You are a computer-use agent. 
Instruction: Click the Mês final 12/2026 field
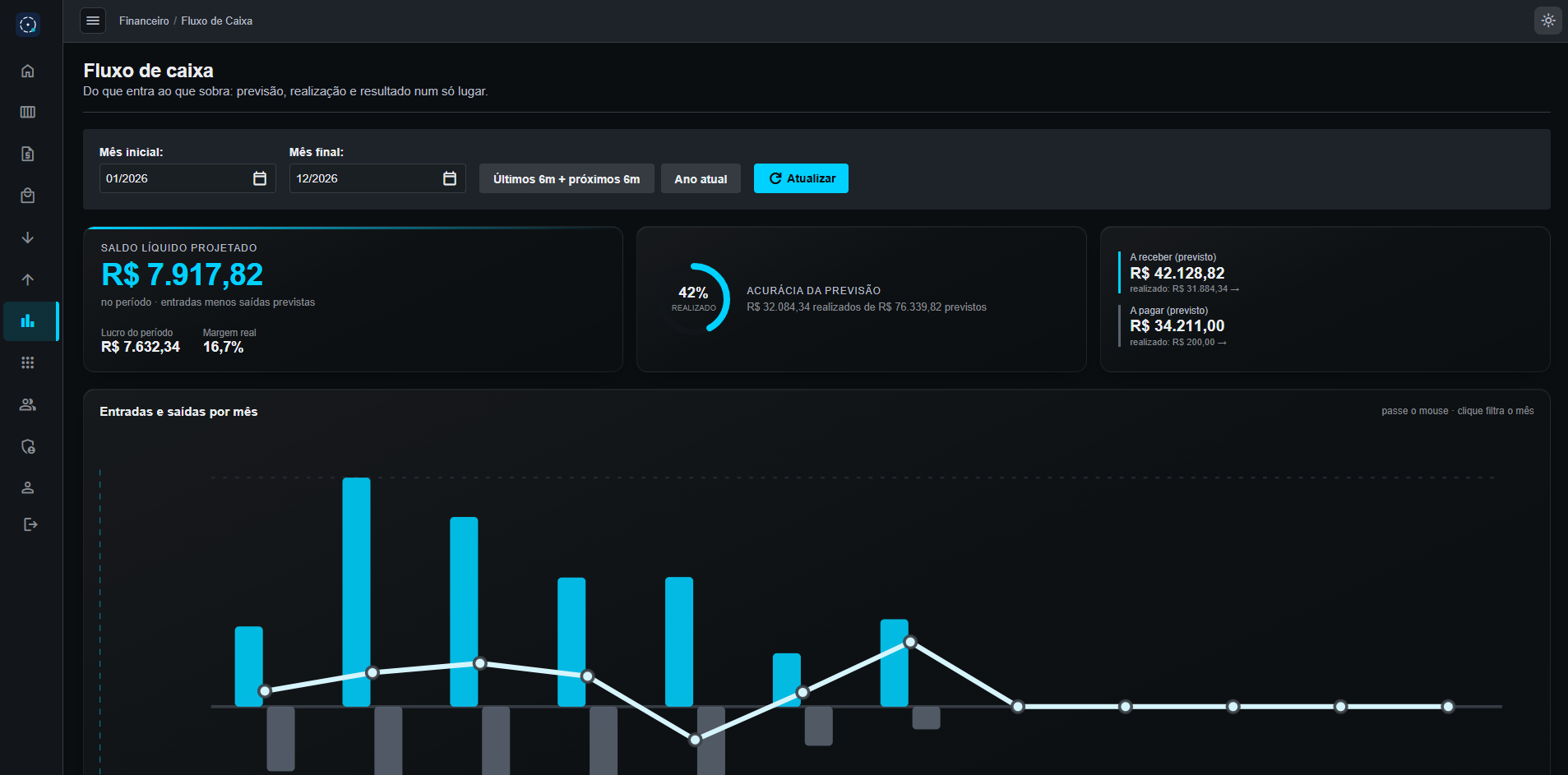377,178
